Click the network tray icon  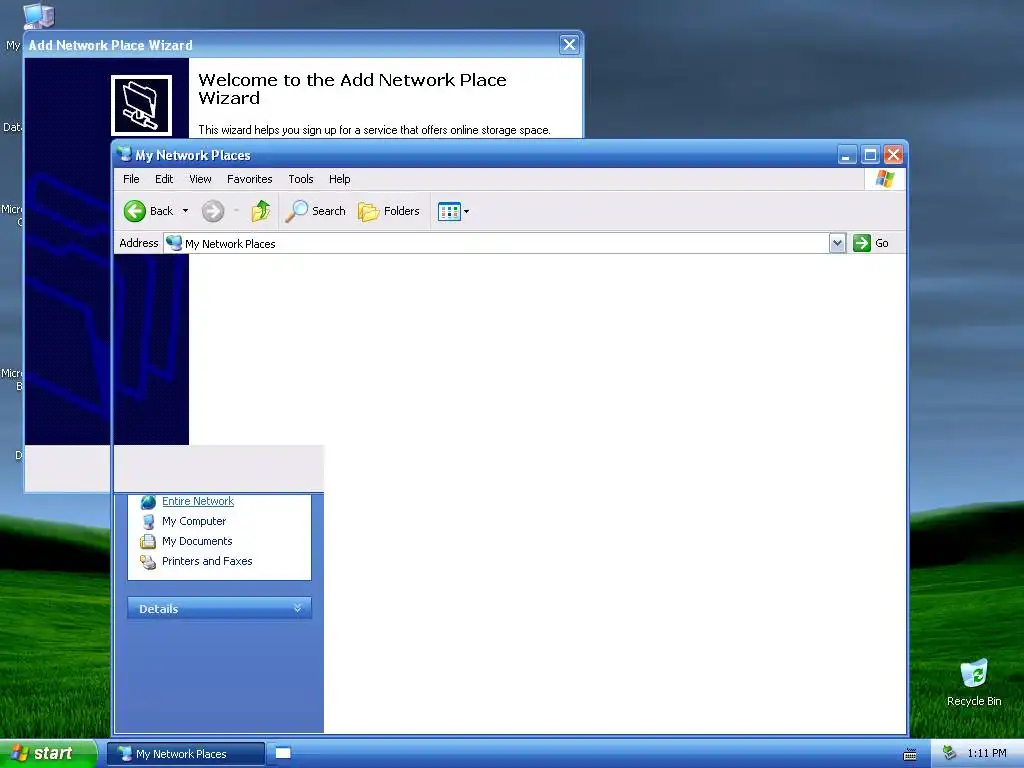[x=950, y=753]
